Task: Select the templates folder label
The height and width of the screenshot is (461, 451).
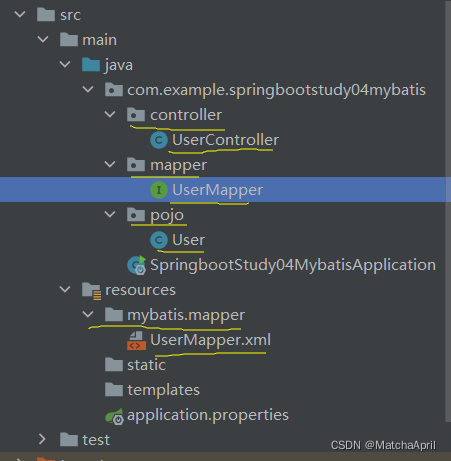Action: point(163,390)
